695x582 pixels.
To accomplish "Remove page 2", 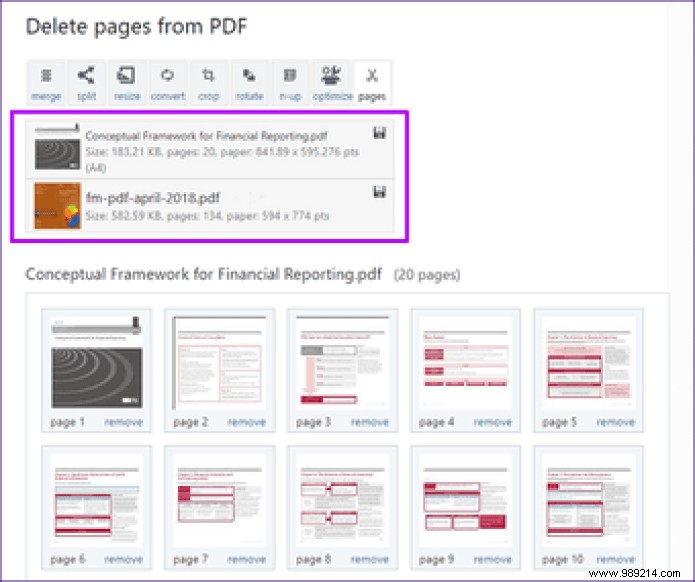I will click(x=247, y=422).
